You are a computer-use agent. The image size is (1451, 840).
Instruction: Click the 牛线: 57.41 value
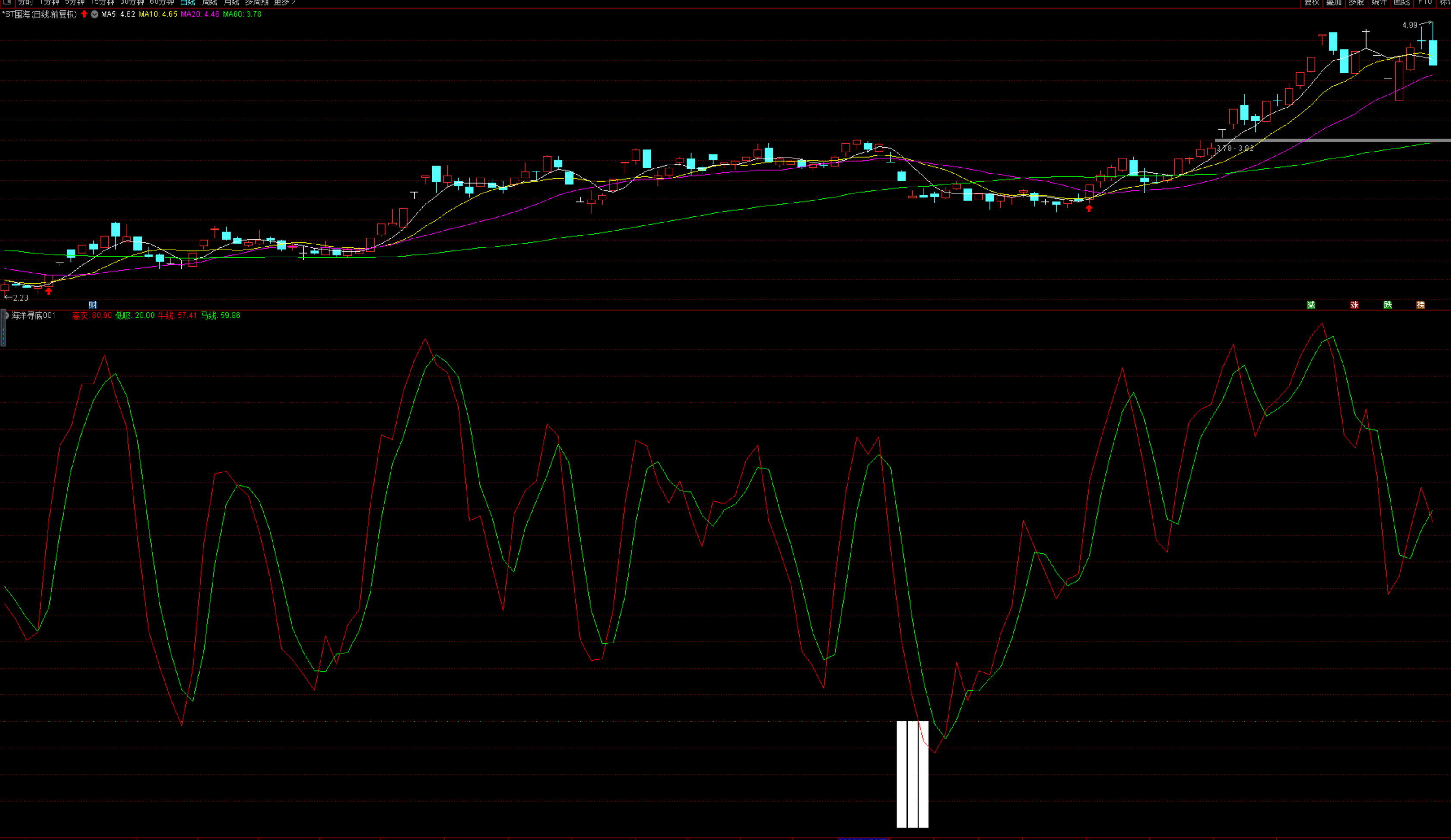click(178, 316)
